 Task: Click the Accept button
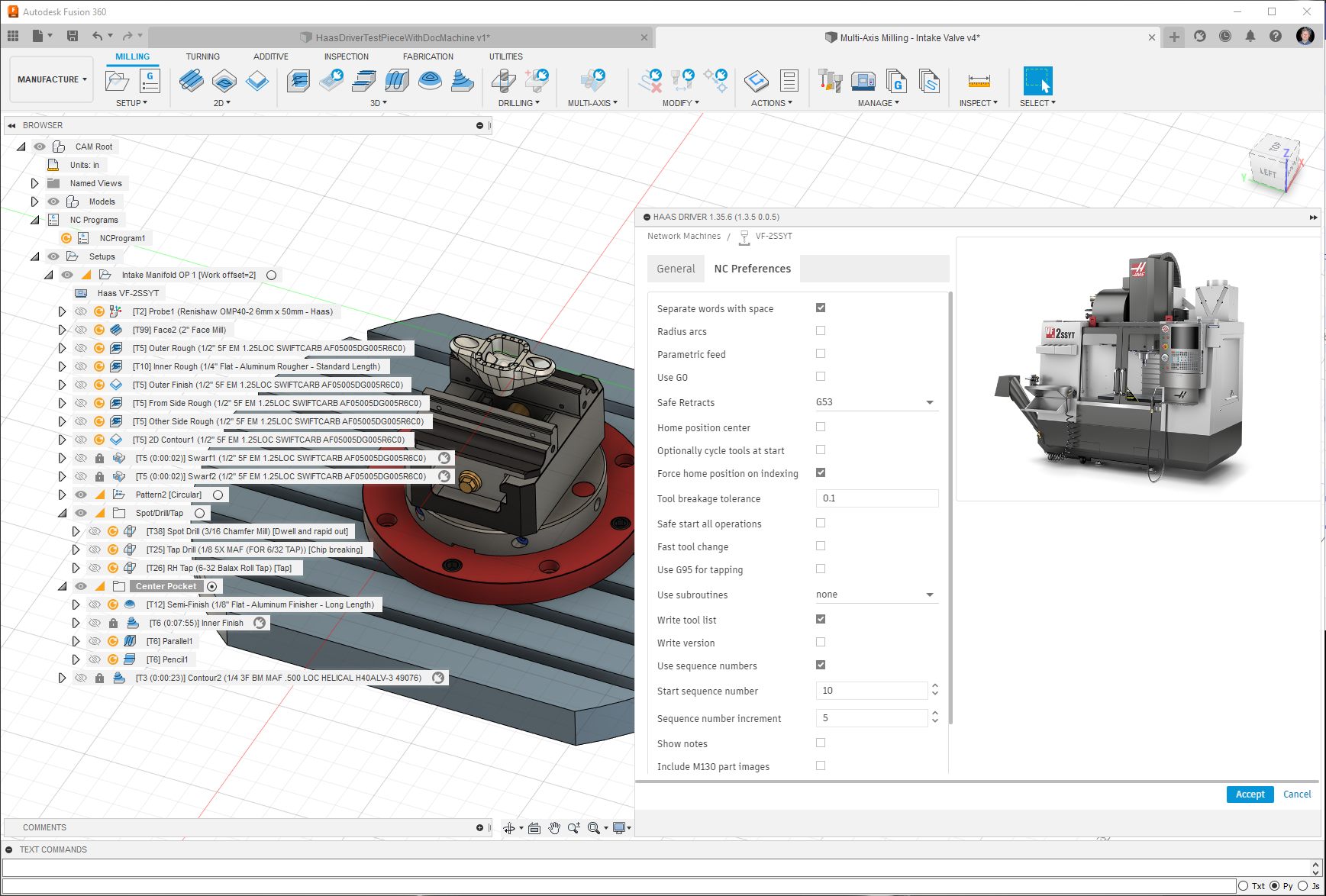(1250, 794)
